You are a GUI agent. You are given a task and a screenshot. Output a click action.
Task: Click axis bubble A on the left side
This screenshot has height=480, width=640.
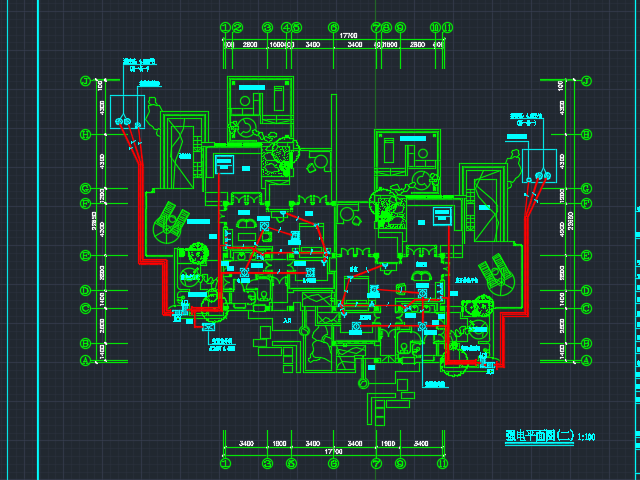(86, 360)
